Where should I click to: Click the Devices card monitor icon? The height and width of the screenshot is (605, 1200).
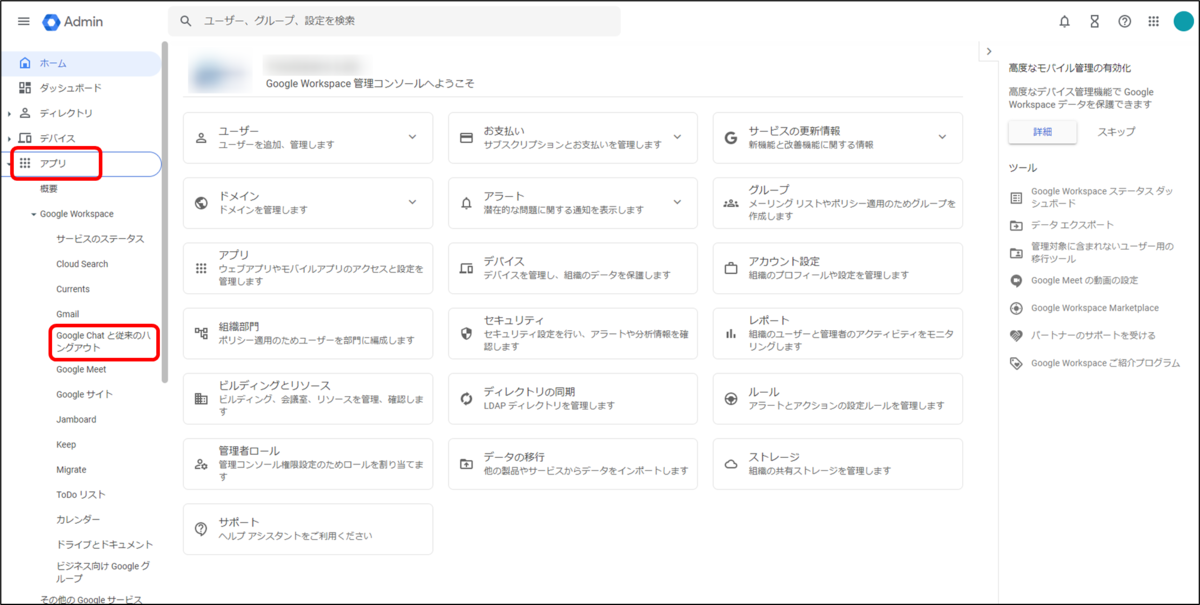point(466,268)
